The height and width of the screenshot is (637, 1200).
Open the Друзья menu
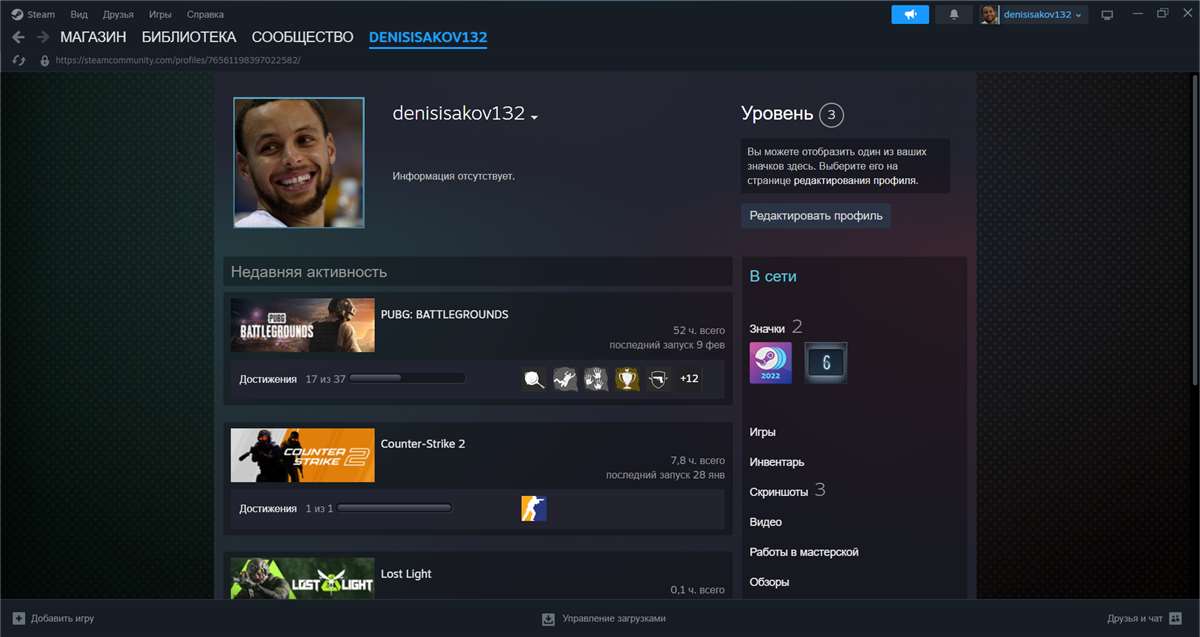click(x=118, y=15)
